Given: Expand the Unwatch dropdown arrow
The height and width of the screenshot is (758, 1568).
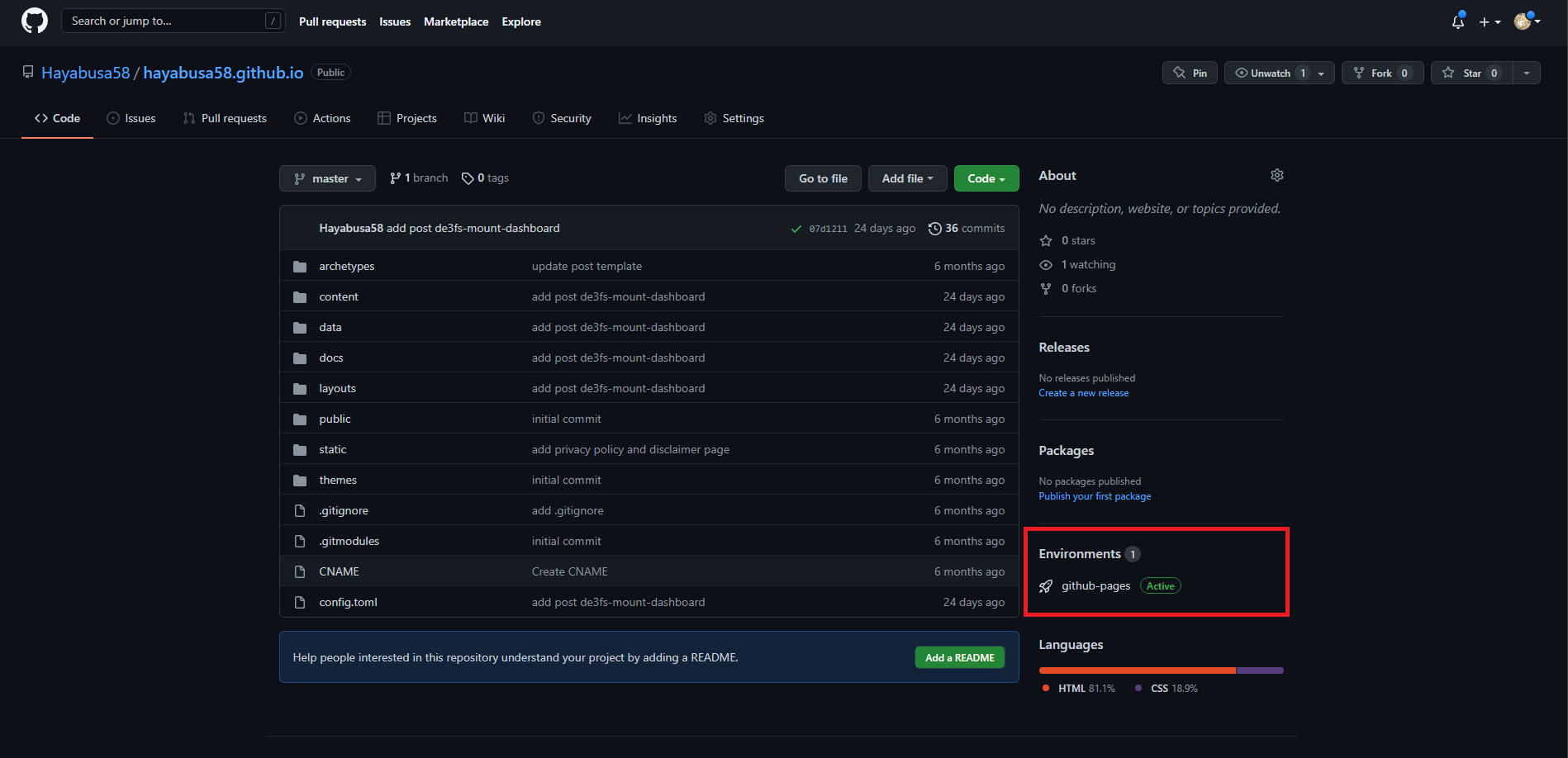Looking at the screenshot, I should (1322, 73).
